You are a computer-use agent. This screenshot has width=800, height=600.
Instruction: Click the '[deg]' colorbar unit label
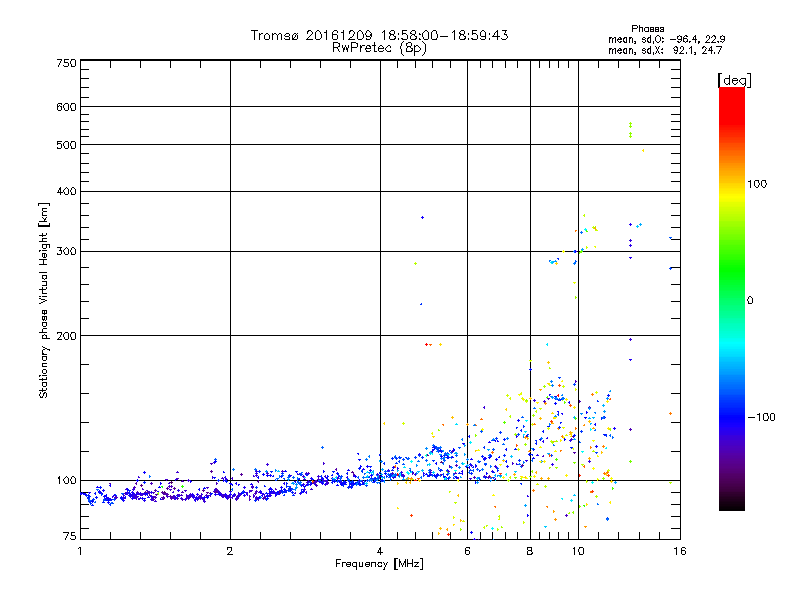point(734,80)
